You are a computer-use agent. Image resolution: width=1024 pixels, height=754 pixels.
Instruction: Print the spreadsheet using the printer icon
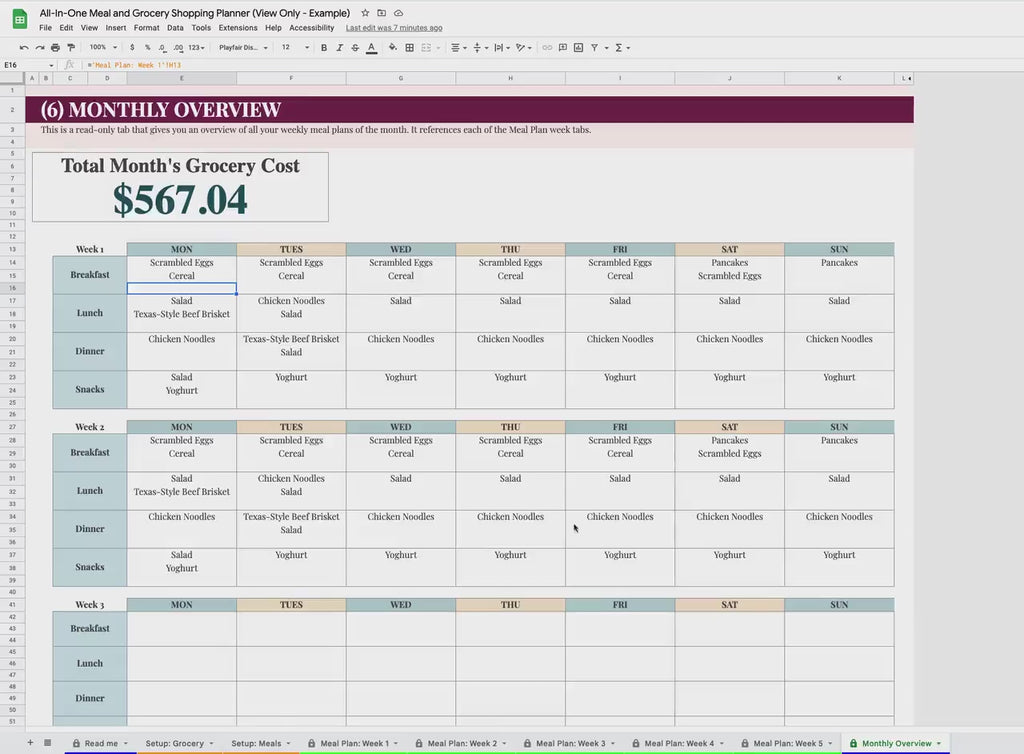pos(55,47)
